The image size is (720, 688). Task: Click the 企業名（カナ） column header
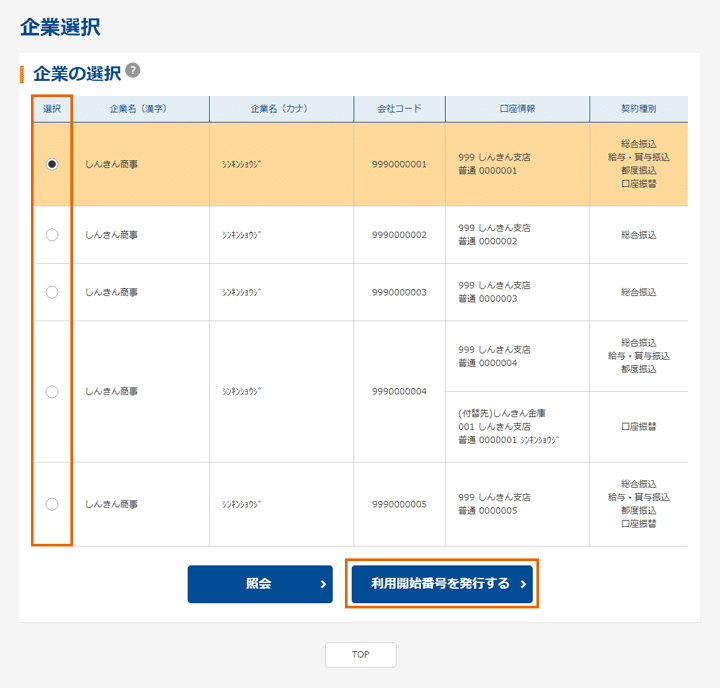281,109
